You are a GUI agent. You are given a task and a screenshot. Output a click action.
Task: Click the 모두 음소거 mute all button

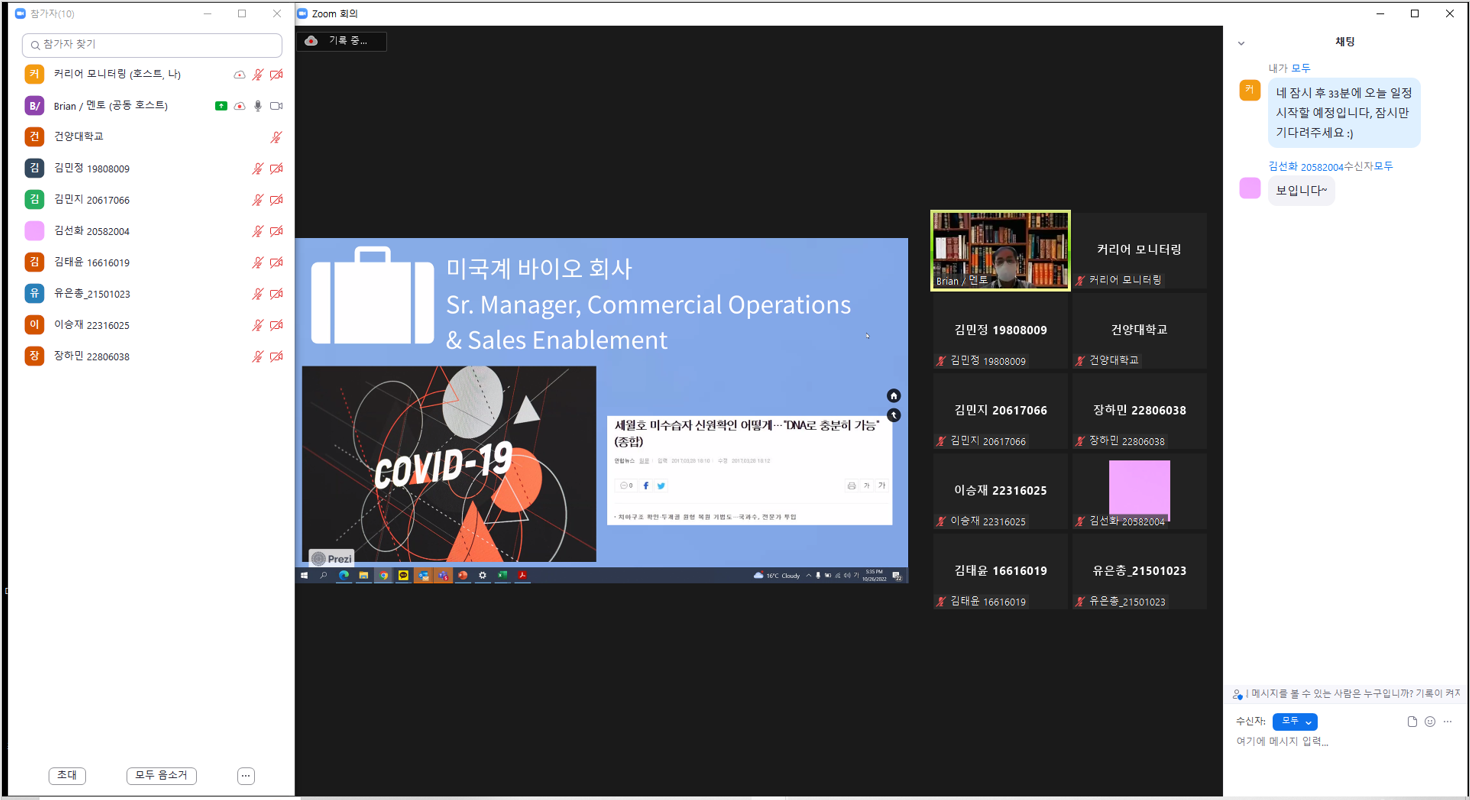tap(161, 776)
